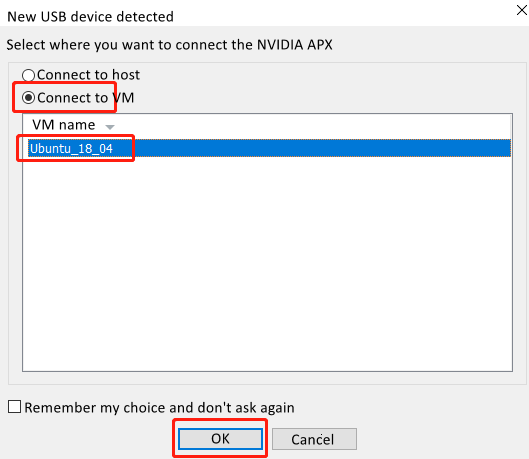Click the NVIDIA APX instruction text

pos(169,45)
